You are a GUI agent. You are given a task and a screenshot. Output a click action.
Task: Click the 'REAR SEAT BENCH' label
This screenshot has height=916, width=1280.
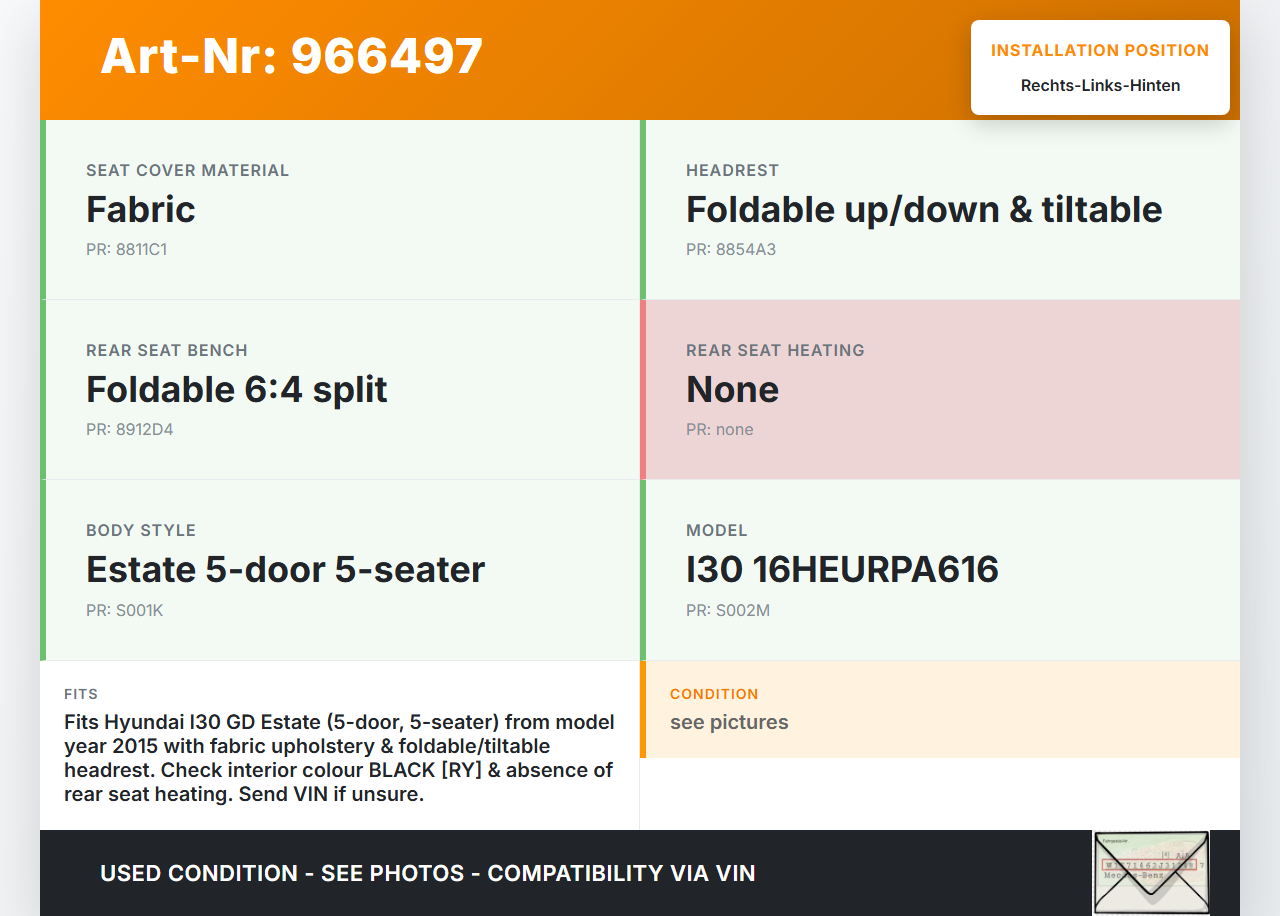167,350
